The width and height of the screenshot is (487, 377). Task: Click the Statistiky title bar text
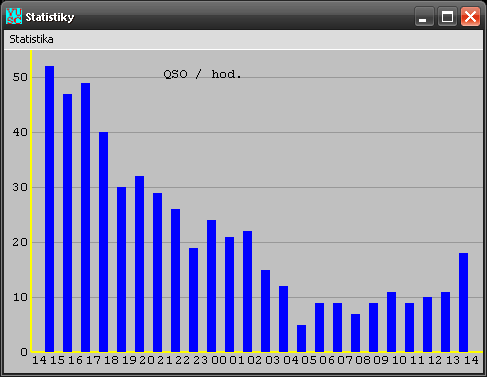click(50, 17)
